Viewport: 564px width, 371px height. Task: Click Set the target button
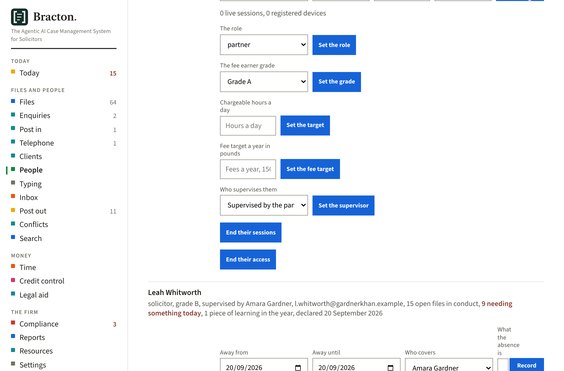coord(305,125)
